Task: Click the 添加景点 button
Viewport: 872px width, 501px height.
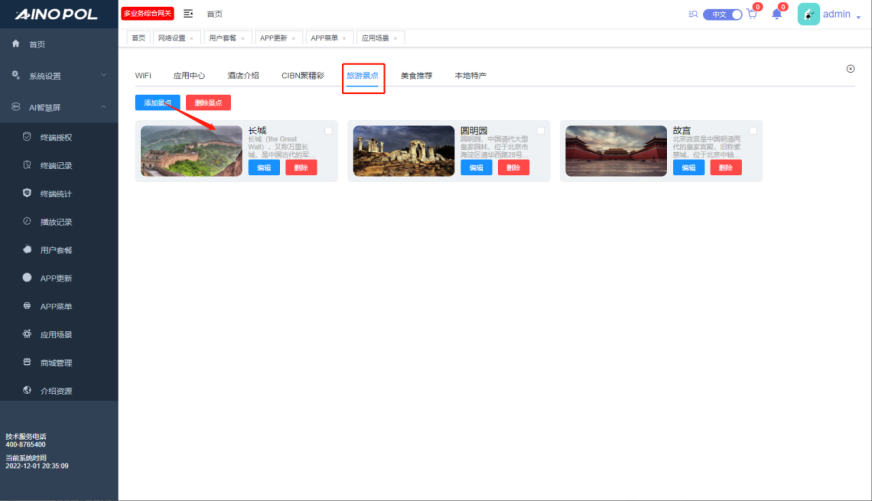Action: (x=158, y=102)
